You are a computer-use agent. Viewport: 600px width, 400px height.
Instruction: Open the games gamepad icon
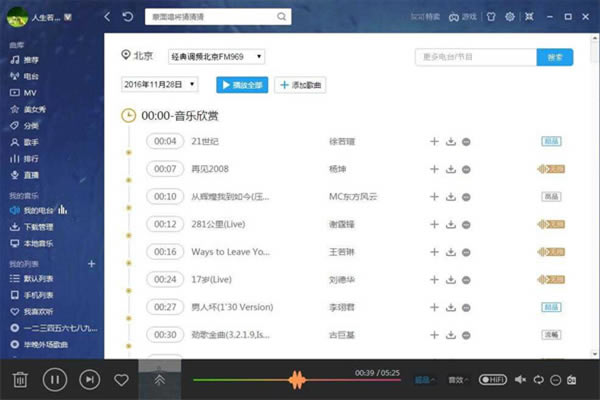point(454,17)
